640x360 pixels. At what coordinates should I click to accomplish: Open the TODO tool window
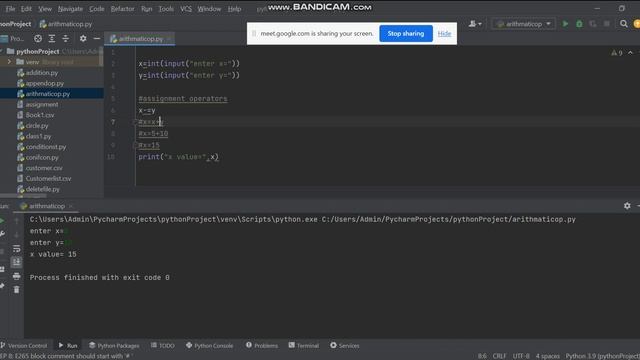click(162, 346)
